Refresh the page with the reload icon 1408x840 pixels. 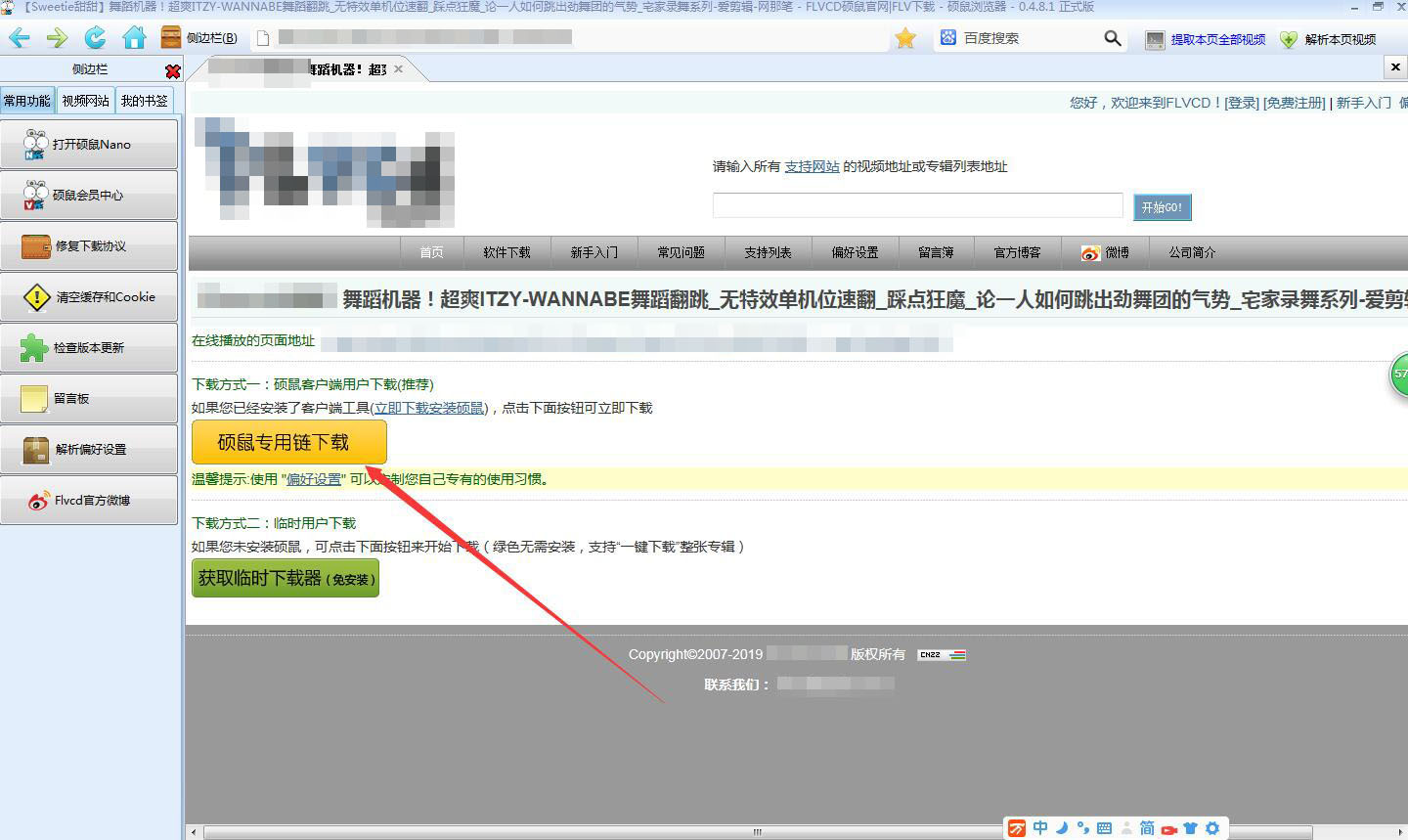coord(95,38)
